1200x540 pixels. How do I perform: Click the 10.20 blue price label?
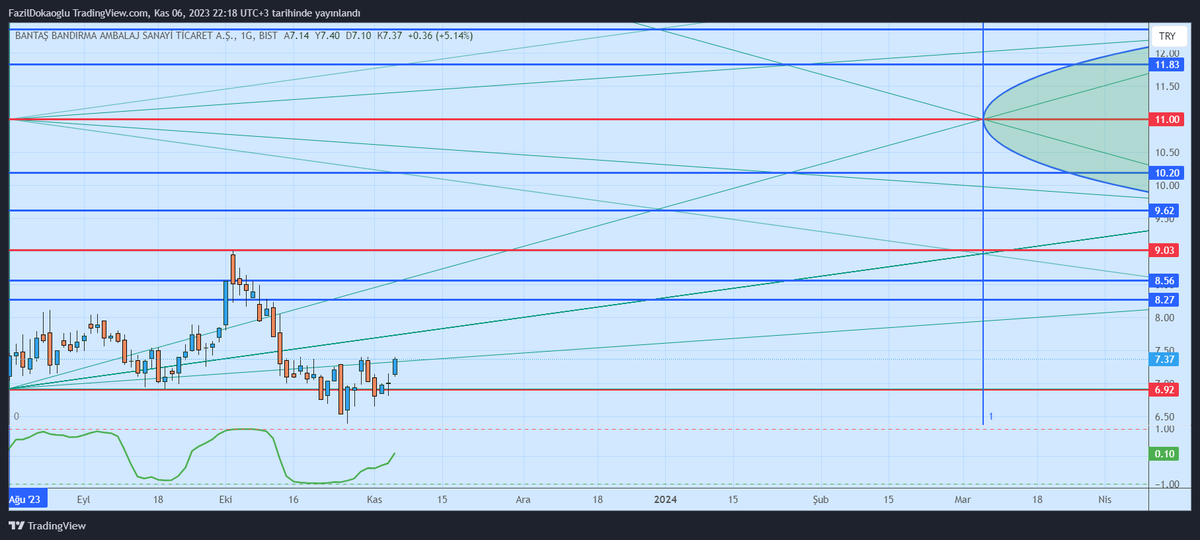1166,173
